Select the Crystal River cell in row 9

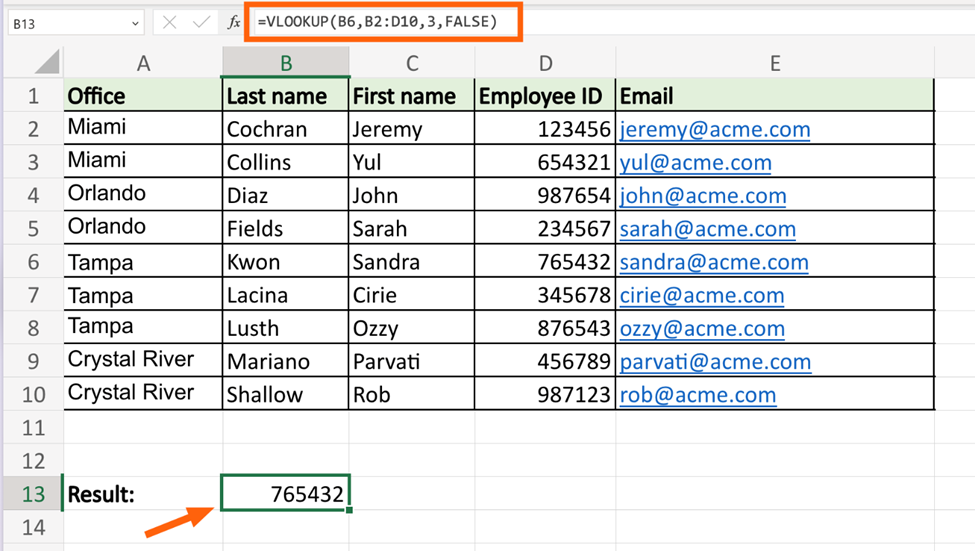[x=143, y=360]
